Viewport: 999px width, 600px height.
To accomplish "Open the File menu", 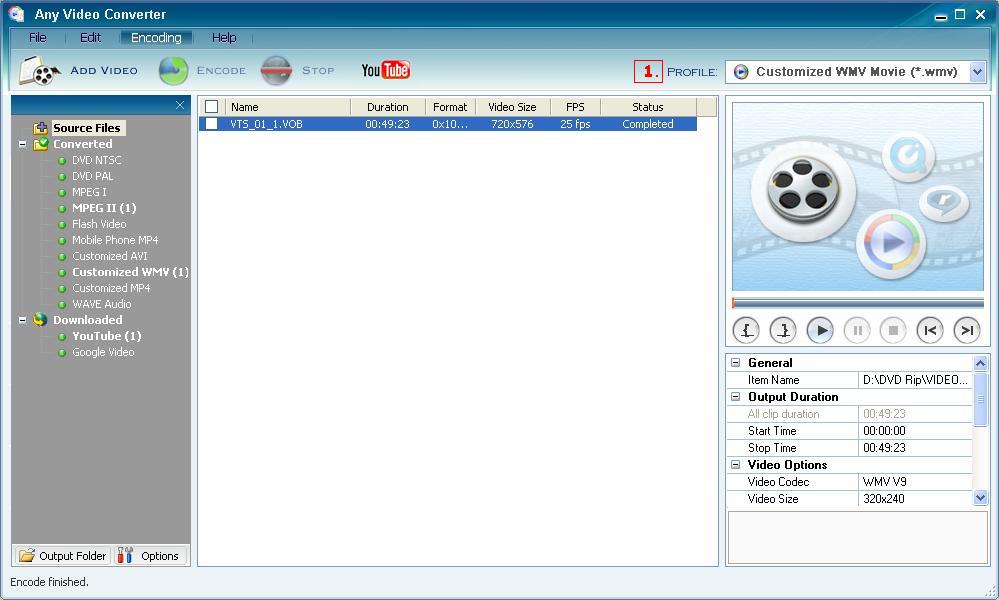I will [38, 38].
